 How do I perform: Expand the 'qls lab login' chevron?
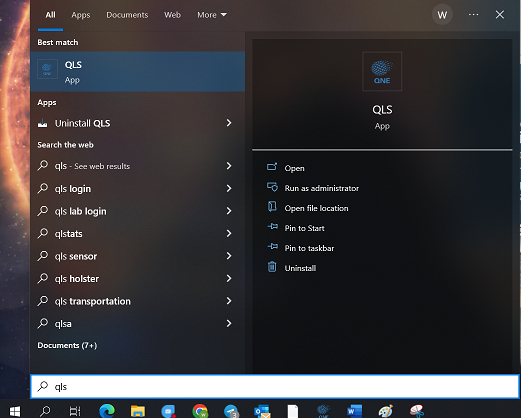tap(229, 211)
